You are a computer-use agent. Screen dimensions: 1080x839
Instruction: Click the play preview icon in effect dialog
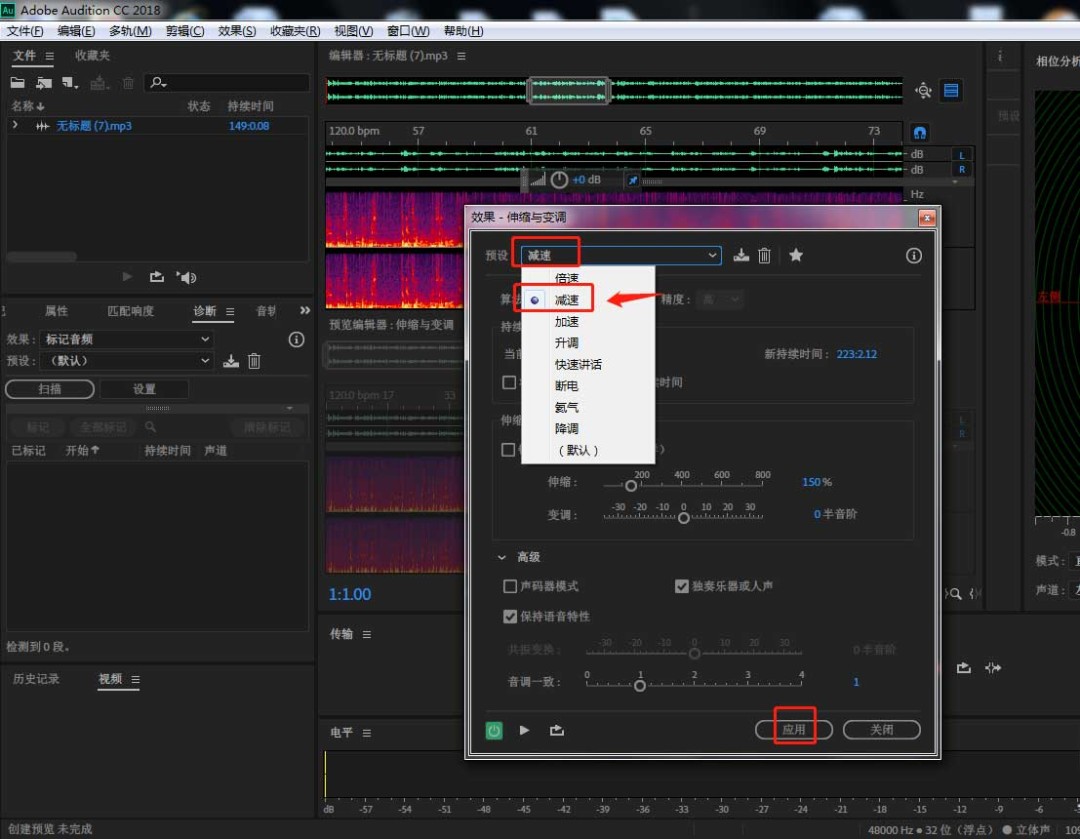(524, 731)
